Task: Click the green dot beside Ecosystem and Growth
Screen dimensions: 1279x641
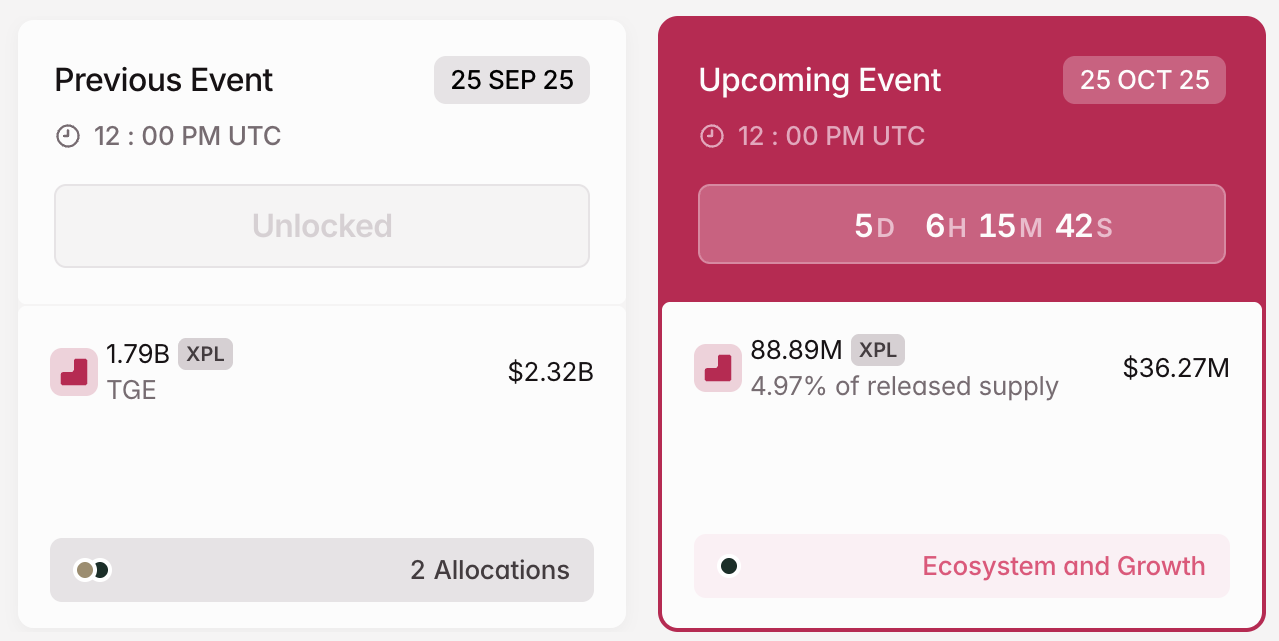Action: [731, 565]
